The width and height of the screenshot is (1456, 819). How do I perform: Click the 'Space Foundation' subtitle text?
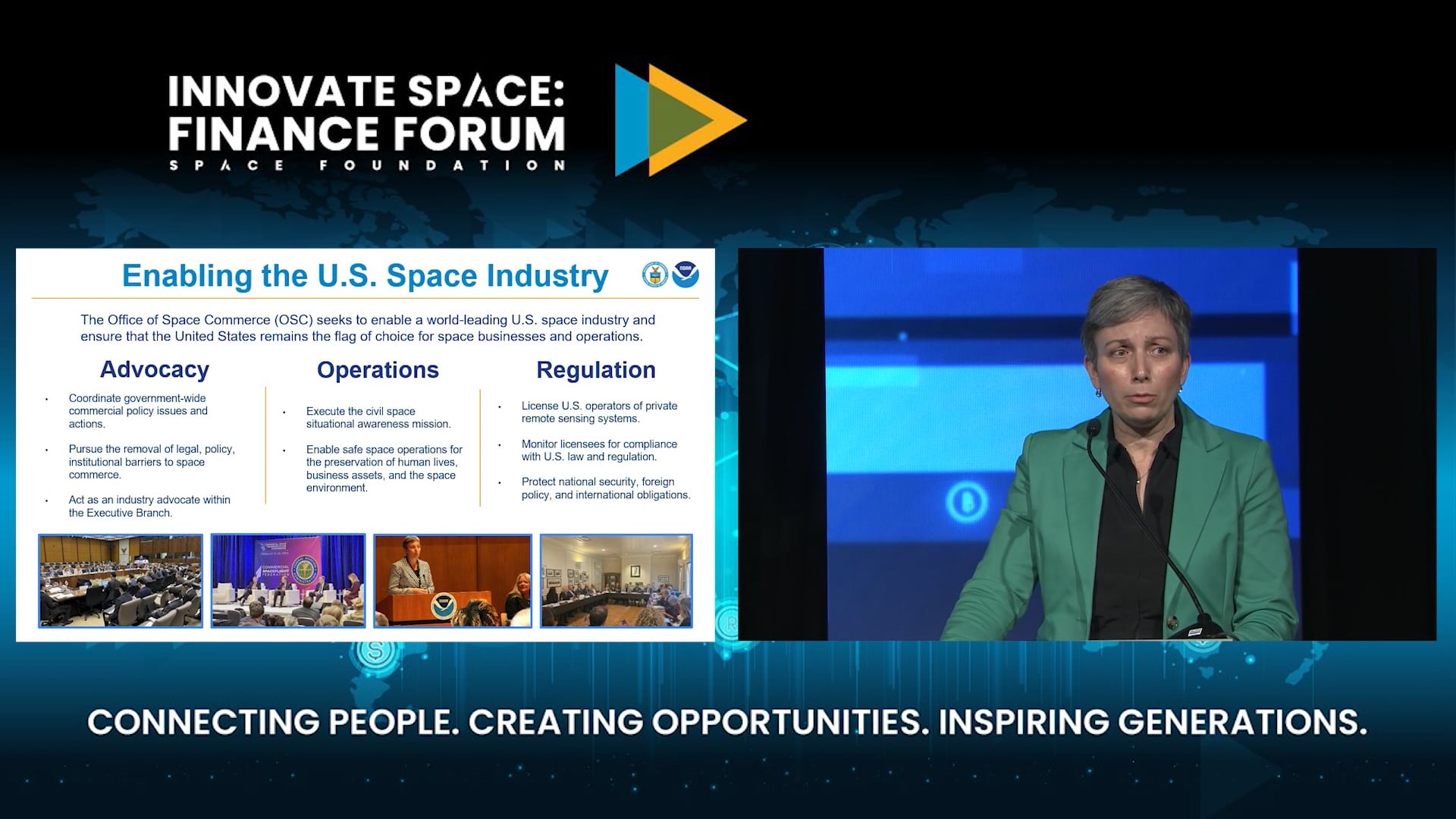(367, 165)
